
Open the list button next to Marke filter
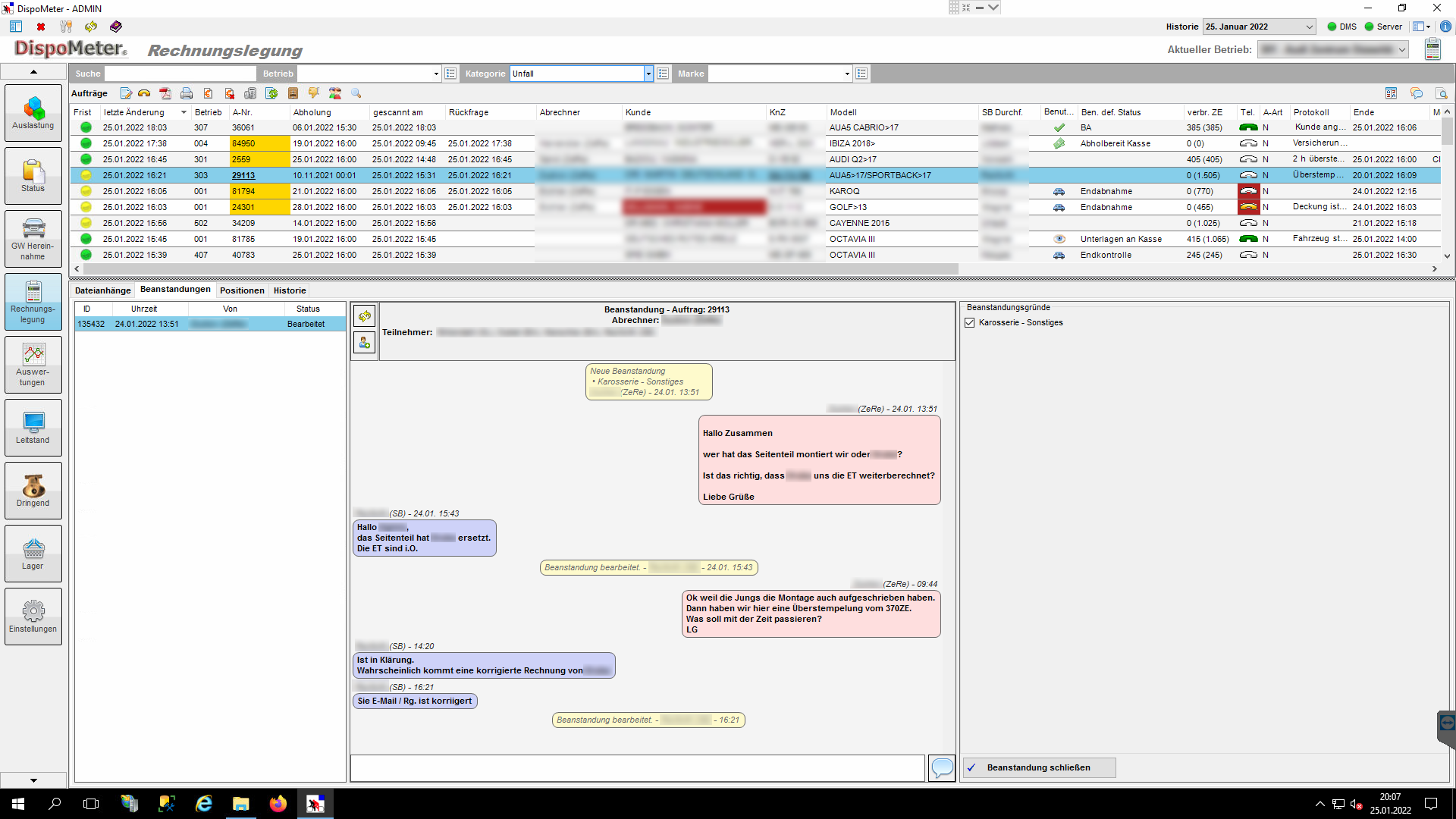[861, 74]
